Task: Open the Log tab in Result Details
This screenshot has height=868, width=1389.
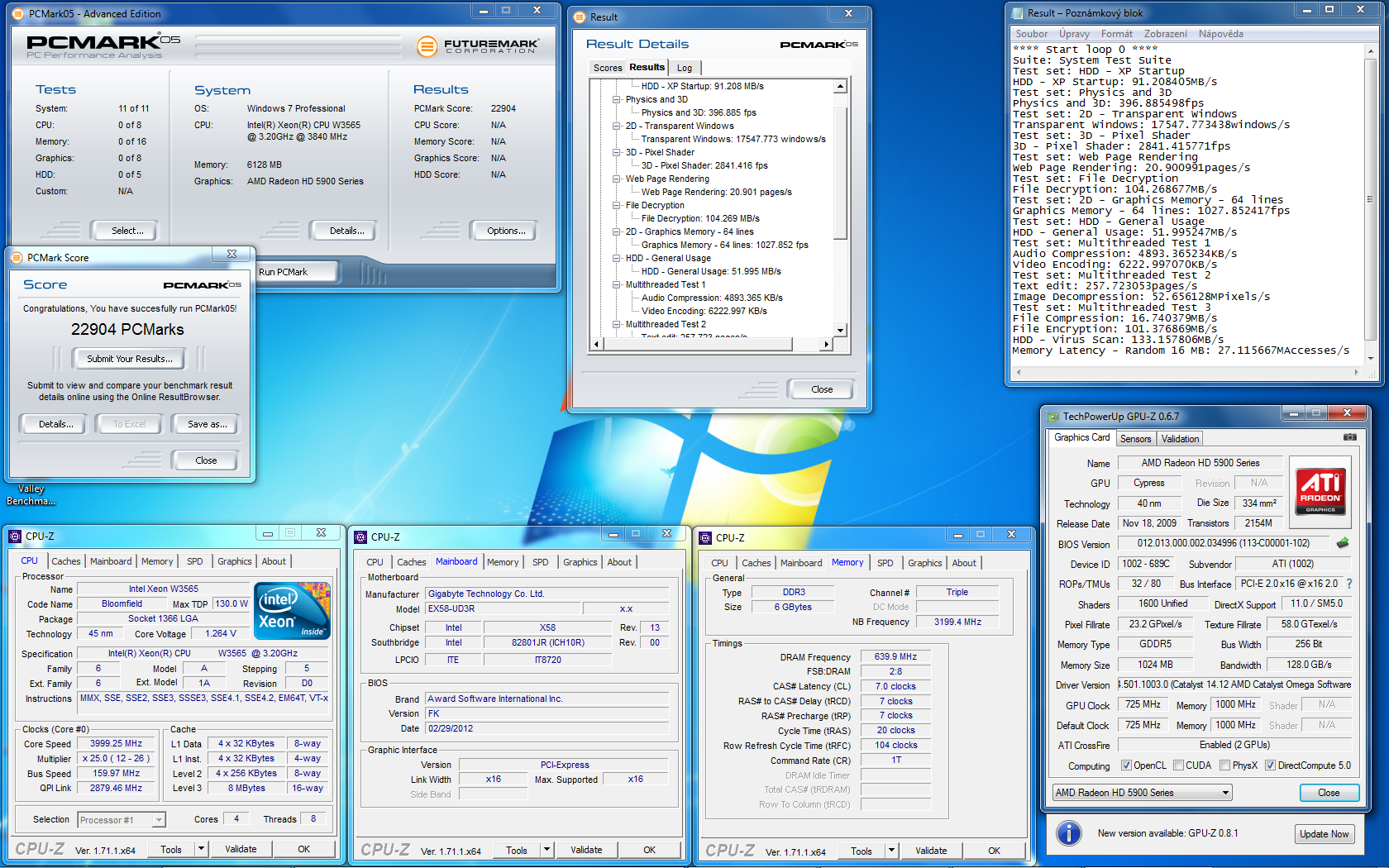Action: point(685,68)
